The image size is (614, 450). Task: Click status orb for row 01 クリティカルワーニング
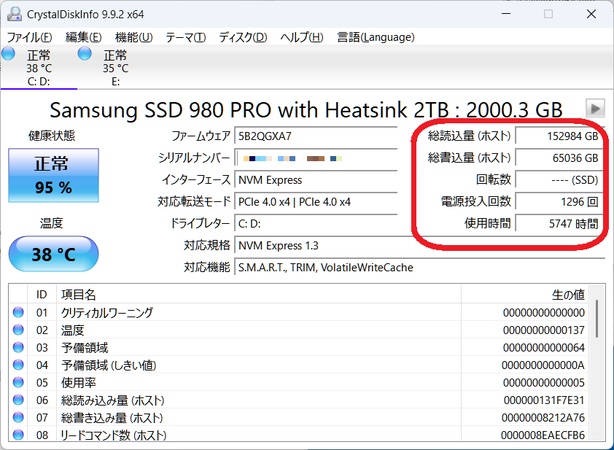[18, 313]
